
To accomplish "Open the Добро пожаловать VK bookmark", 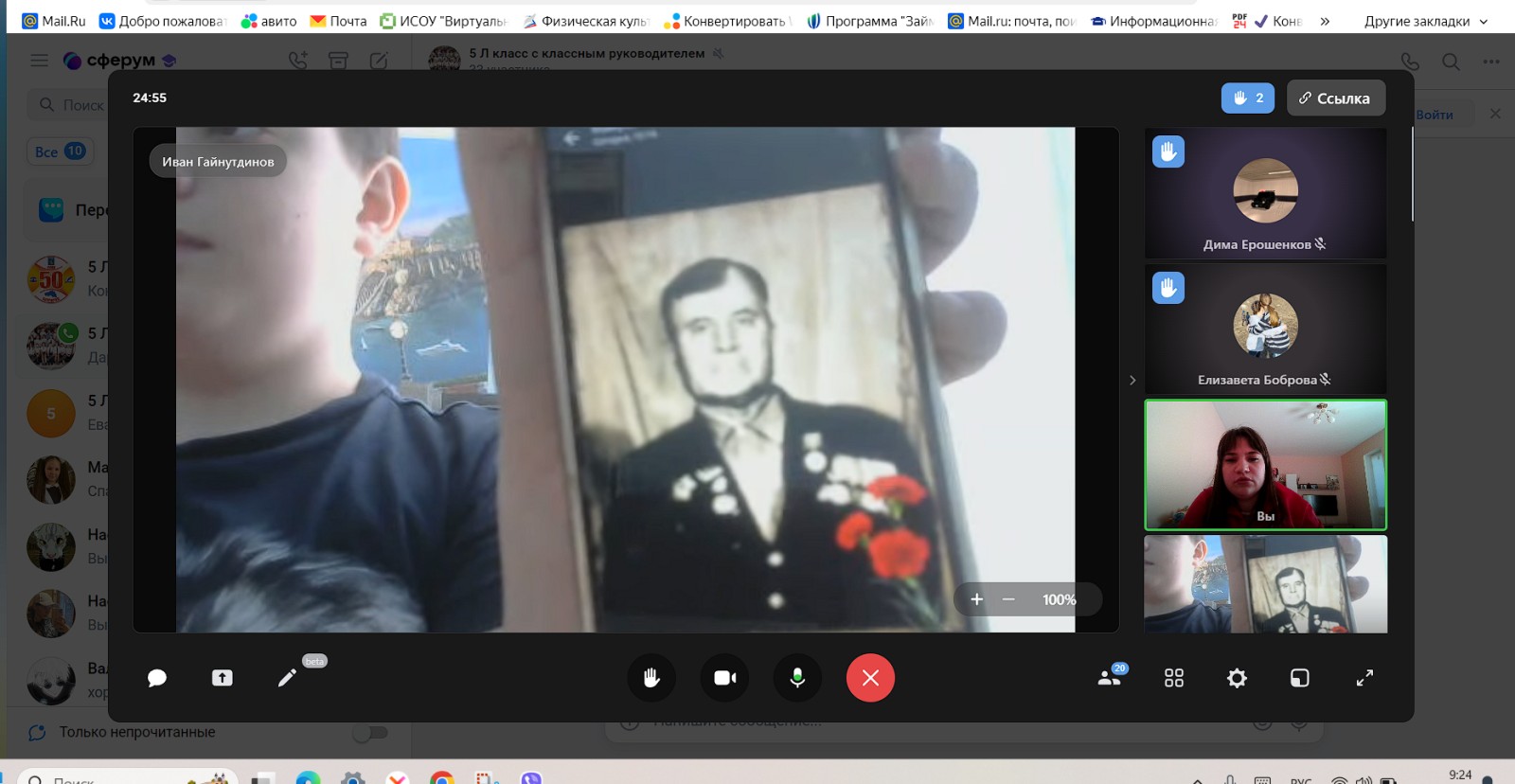I will (x=163, y=21).
